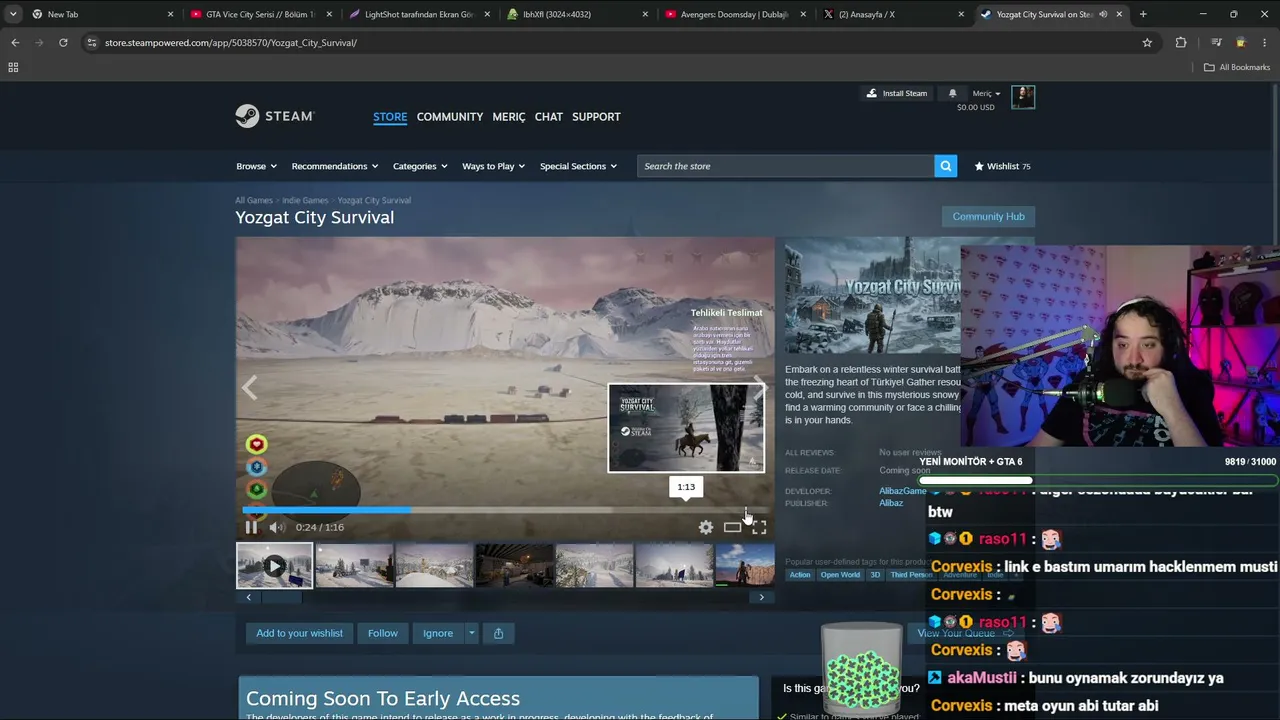Viewport: 1280px width, 720px height.
Task: Bookmark this page with the star icon
Action: [x=1147, y=43]
